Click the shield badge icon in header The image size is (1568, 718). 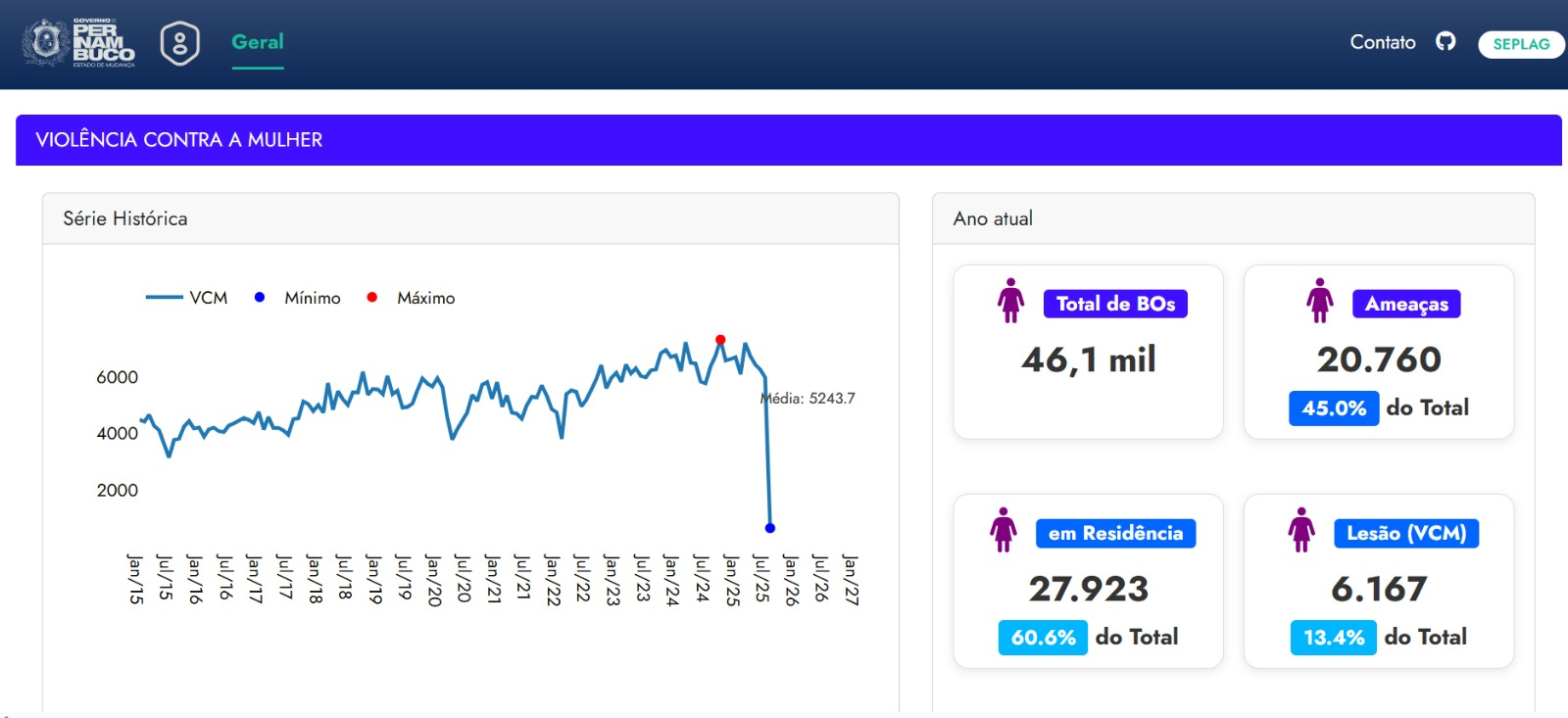[x=179, y=43]
